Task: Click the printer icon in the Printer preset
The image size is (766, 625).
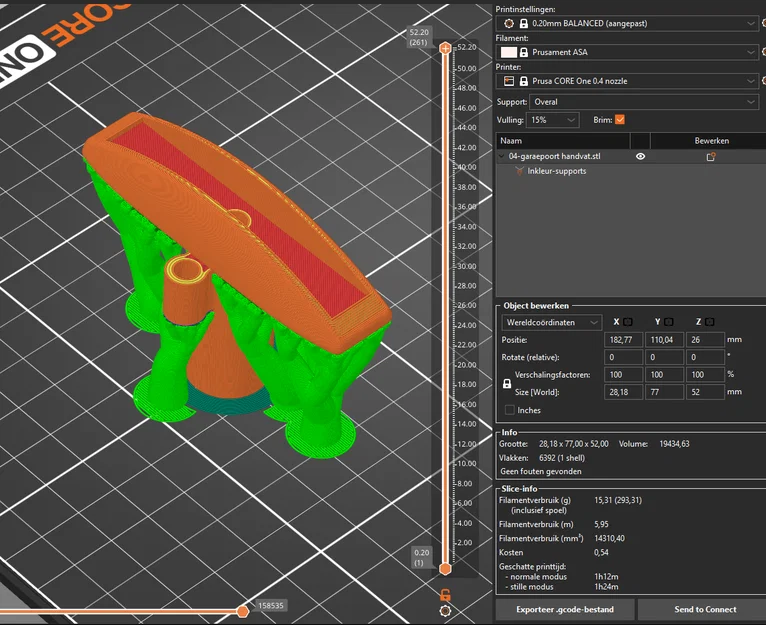Action: point(509,81)
